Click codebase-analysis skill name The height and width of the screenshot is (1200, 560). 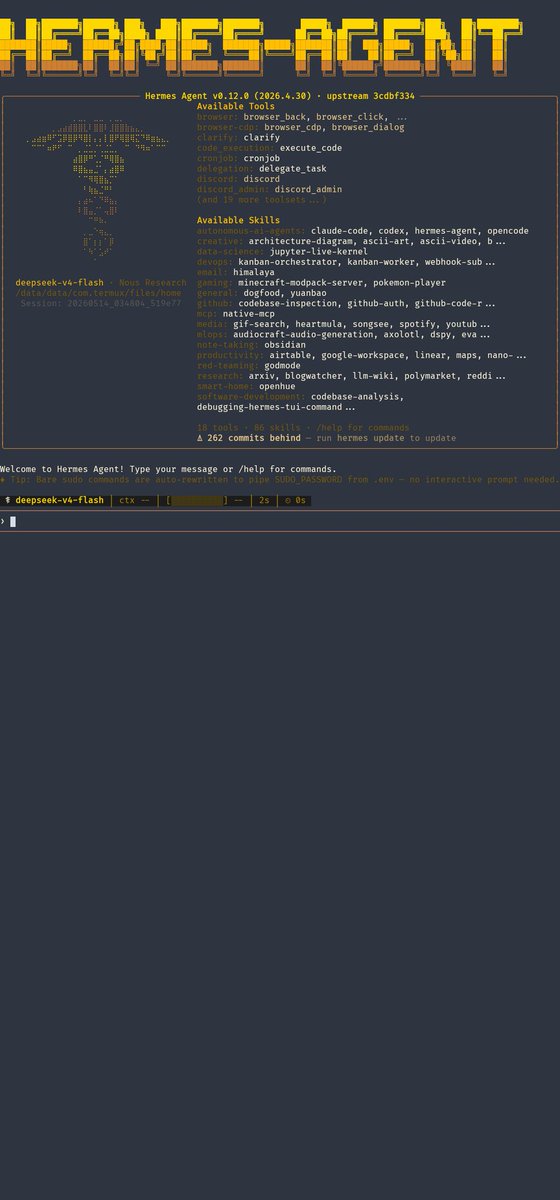(355, 397)
